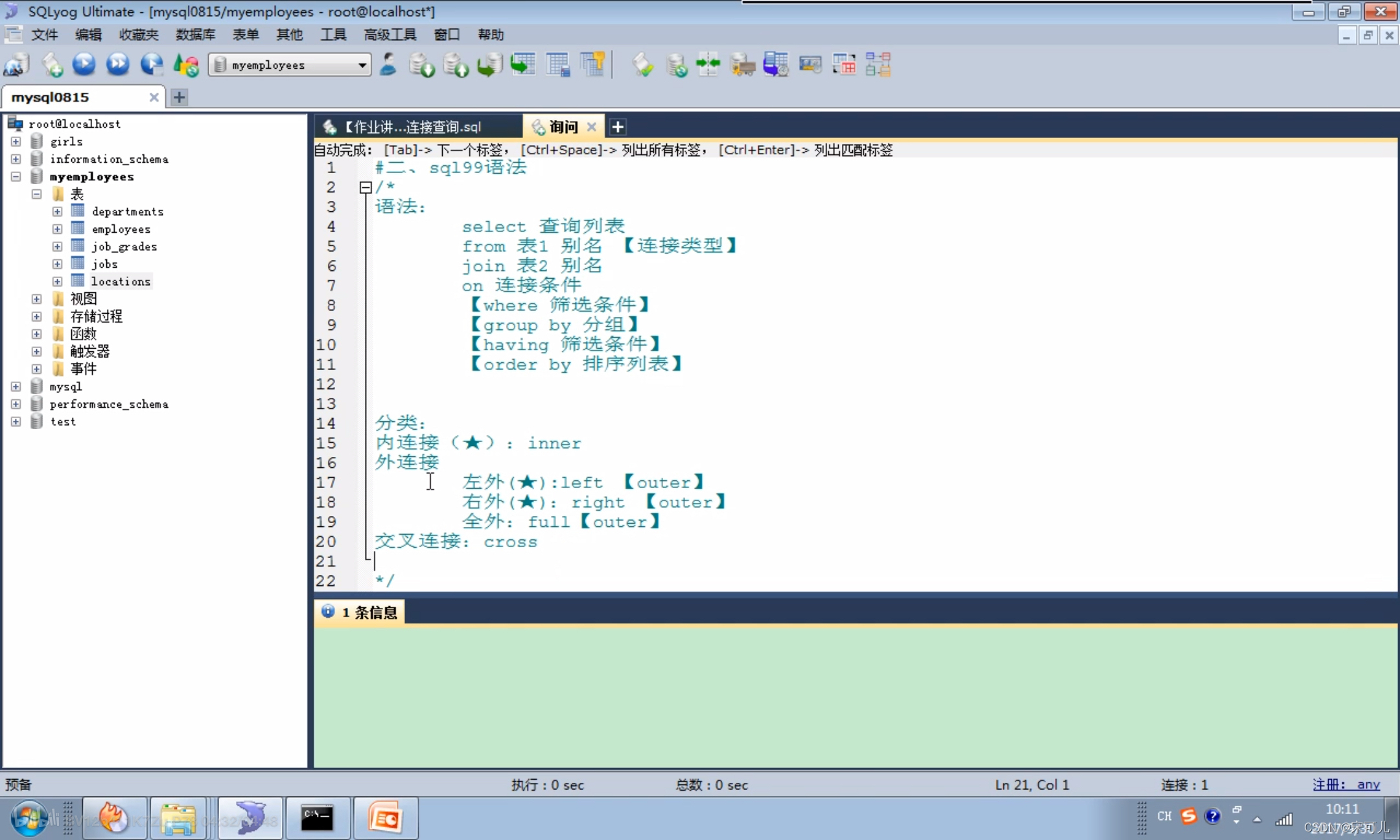
Task: Add a new query tab with plus
Action: (618, 127)
